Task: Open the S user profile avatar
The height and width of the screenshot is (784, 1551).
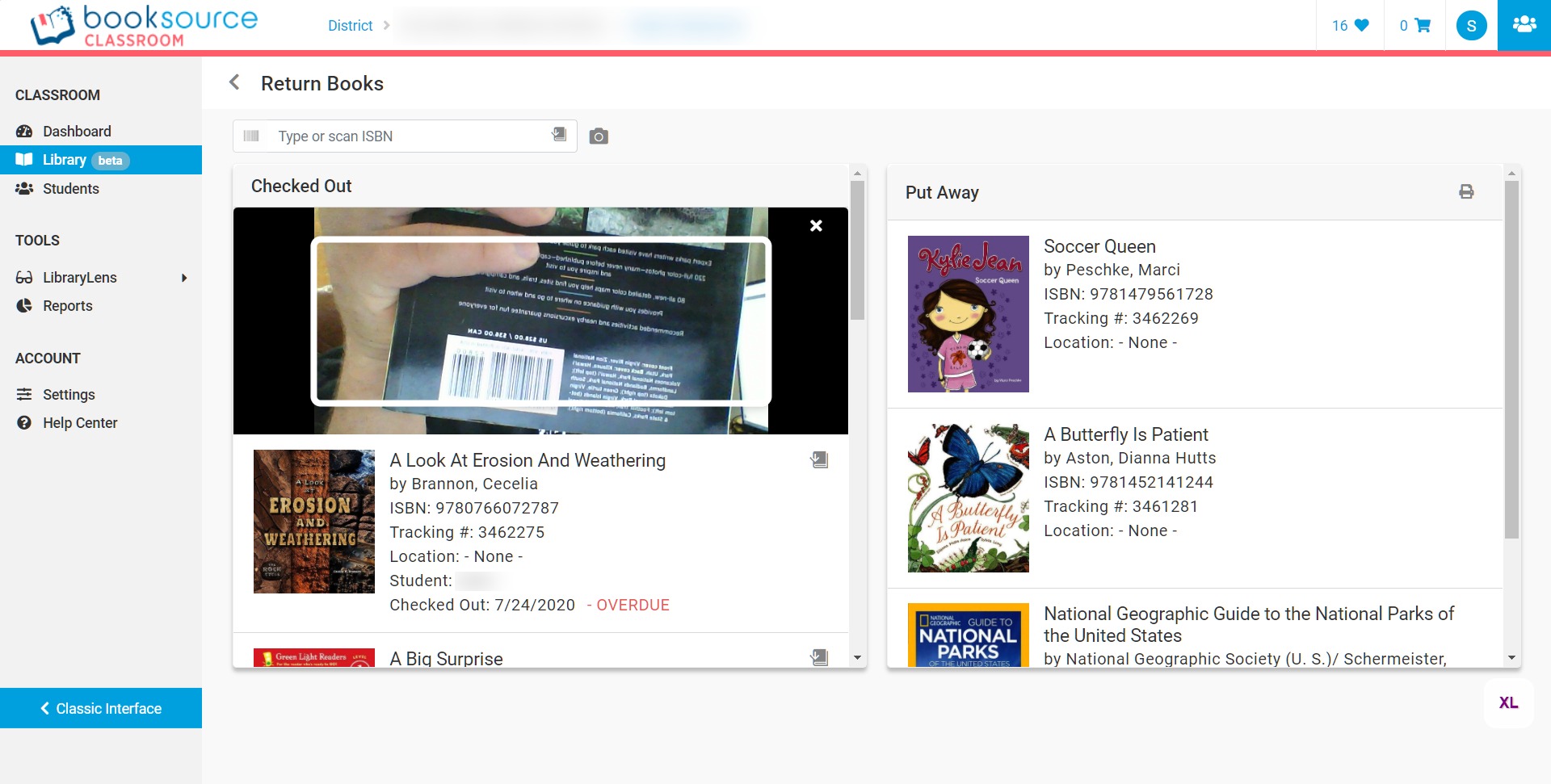Action: 1471,26
